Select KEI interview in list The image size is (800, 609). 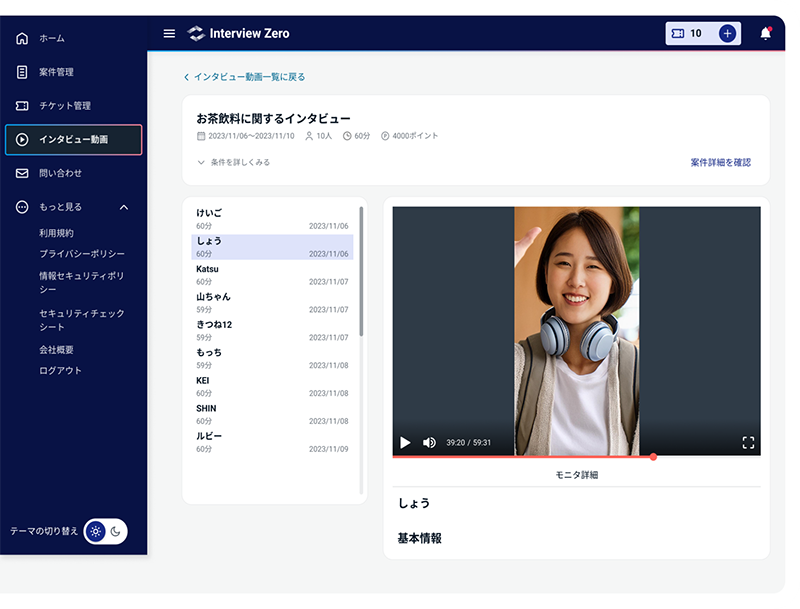tap(272, 387)
